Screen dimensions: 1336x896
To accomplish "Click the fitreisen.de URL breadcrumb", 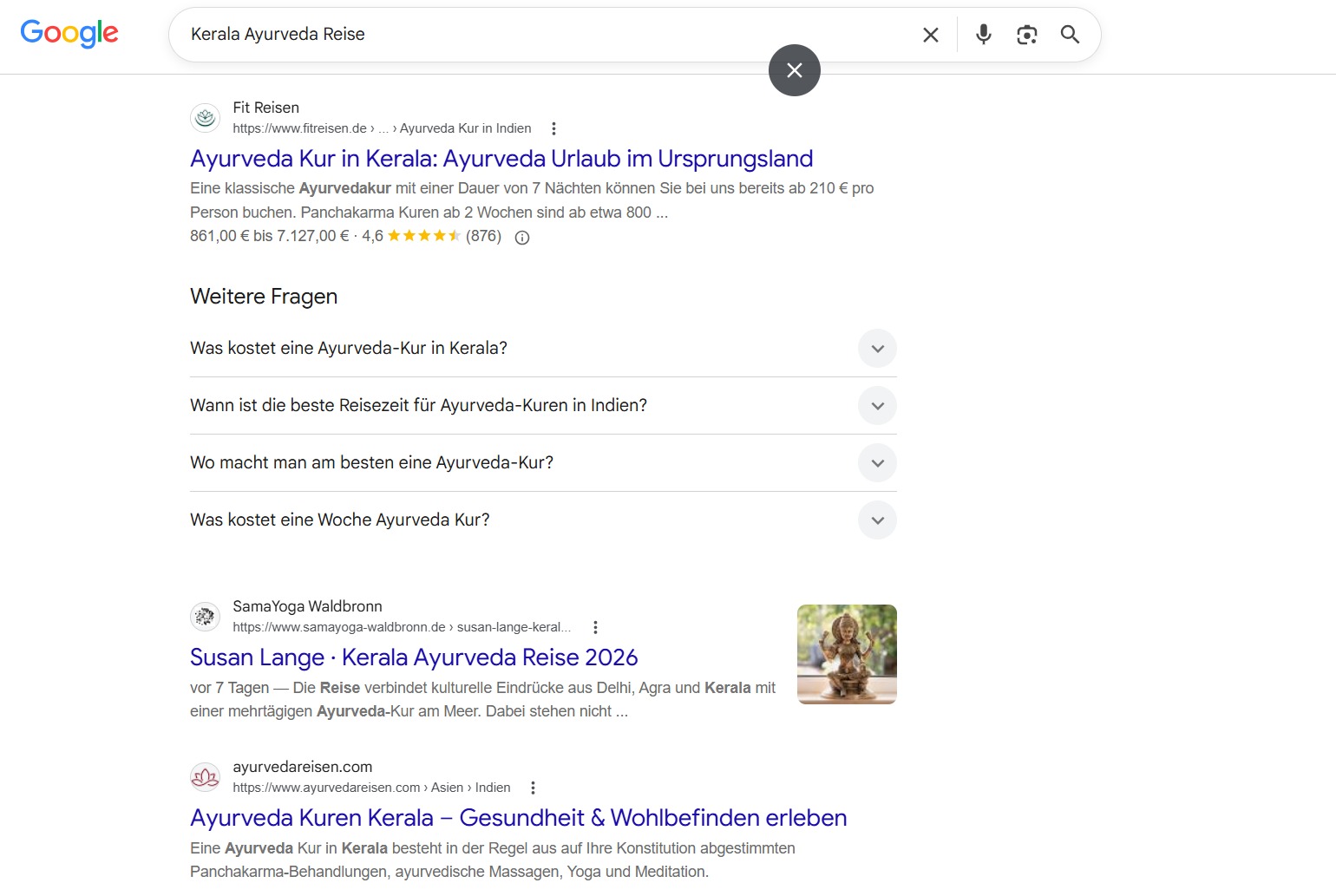I will [382, 128].
